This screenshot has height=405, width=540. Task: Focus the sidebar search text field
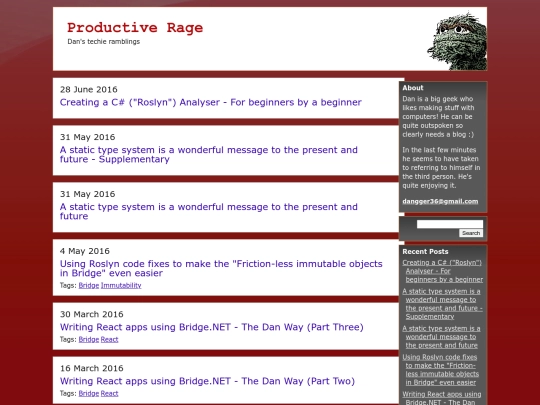[450, 224]
